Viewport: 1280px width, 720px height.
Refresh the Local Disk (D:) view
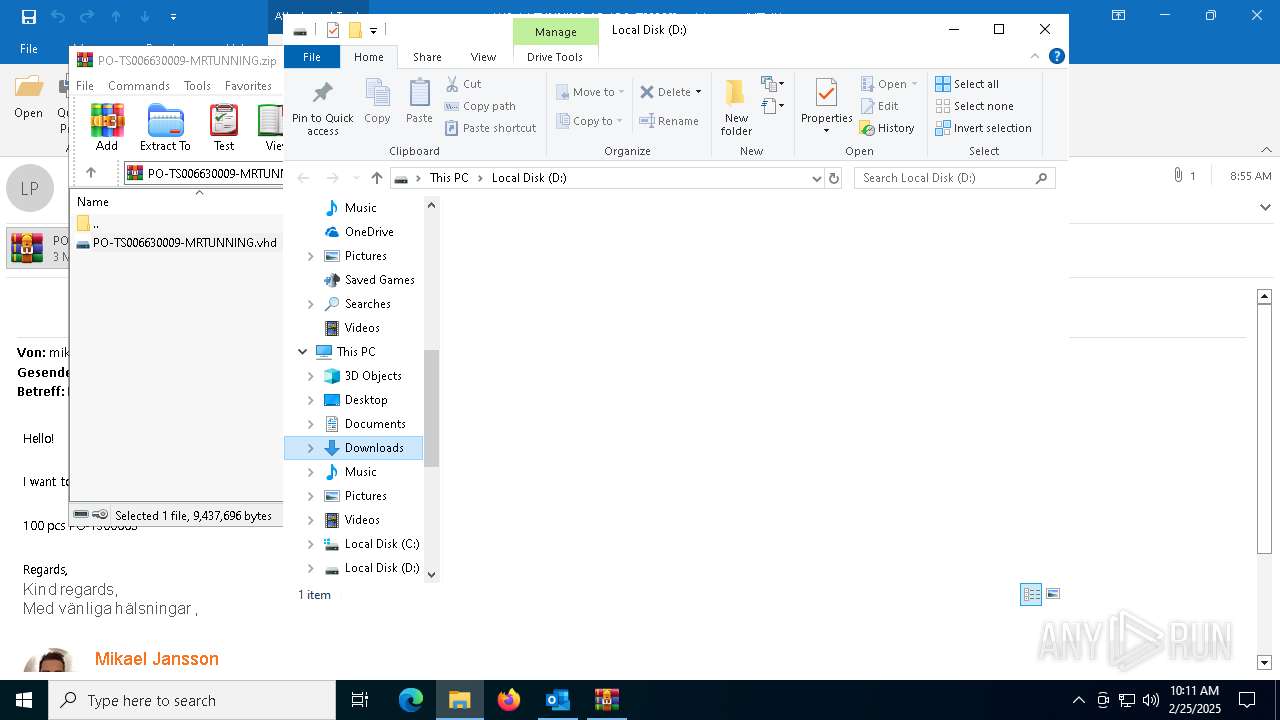pyautogui.click(x=834, y=178)
